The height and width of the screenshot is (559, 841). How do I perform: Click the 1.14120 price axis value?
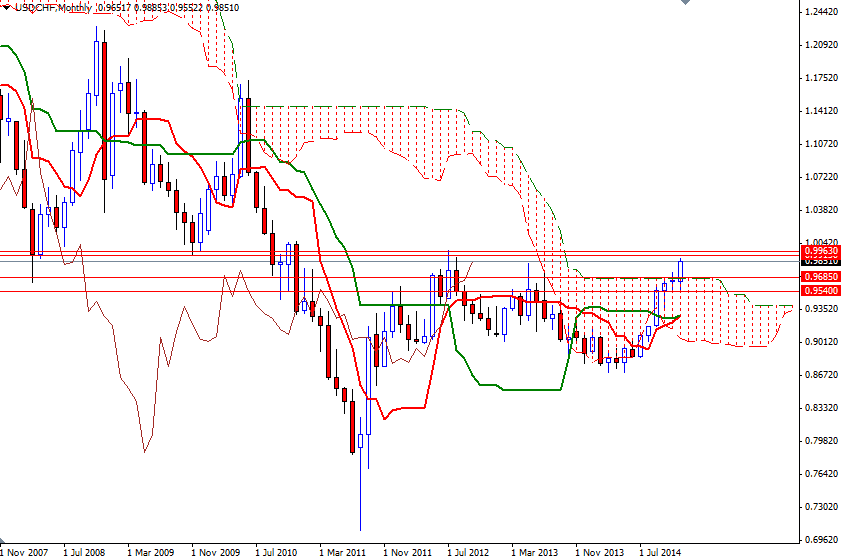(822, 111)
